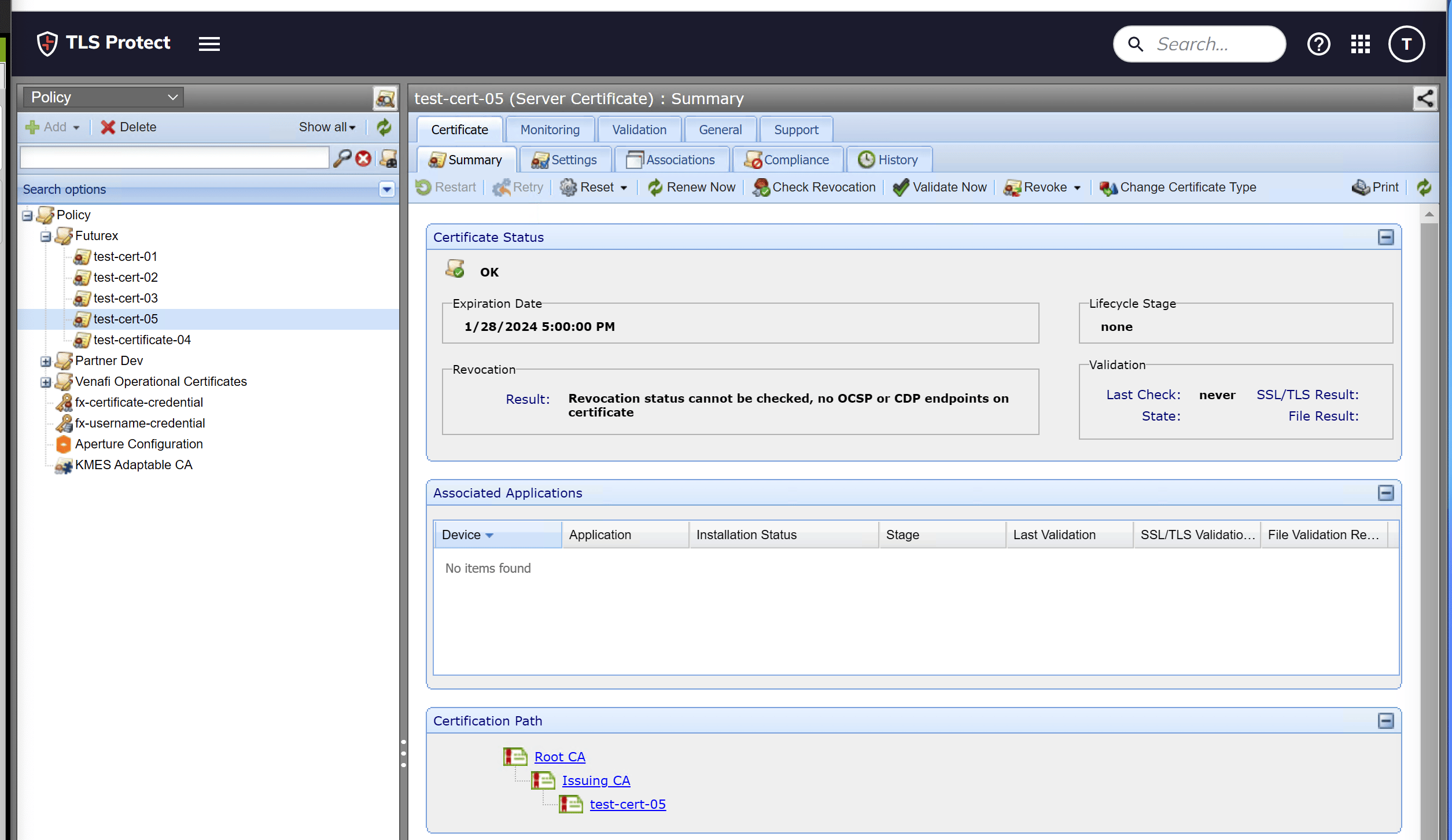Select fx-username-credential in the tree

[140, 423]
